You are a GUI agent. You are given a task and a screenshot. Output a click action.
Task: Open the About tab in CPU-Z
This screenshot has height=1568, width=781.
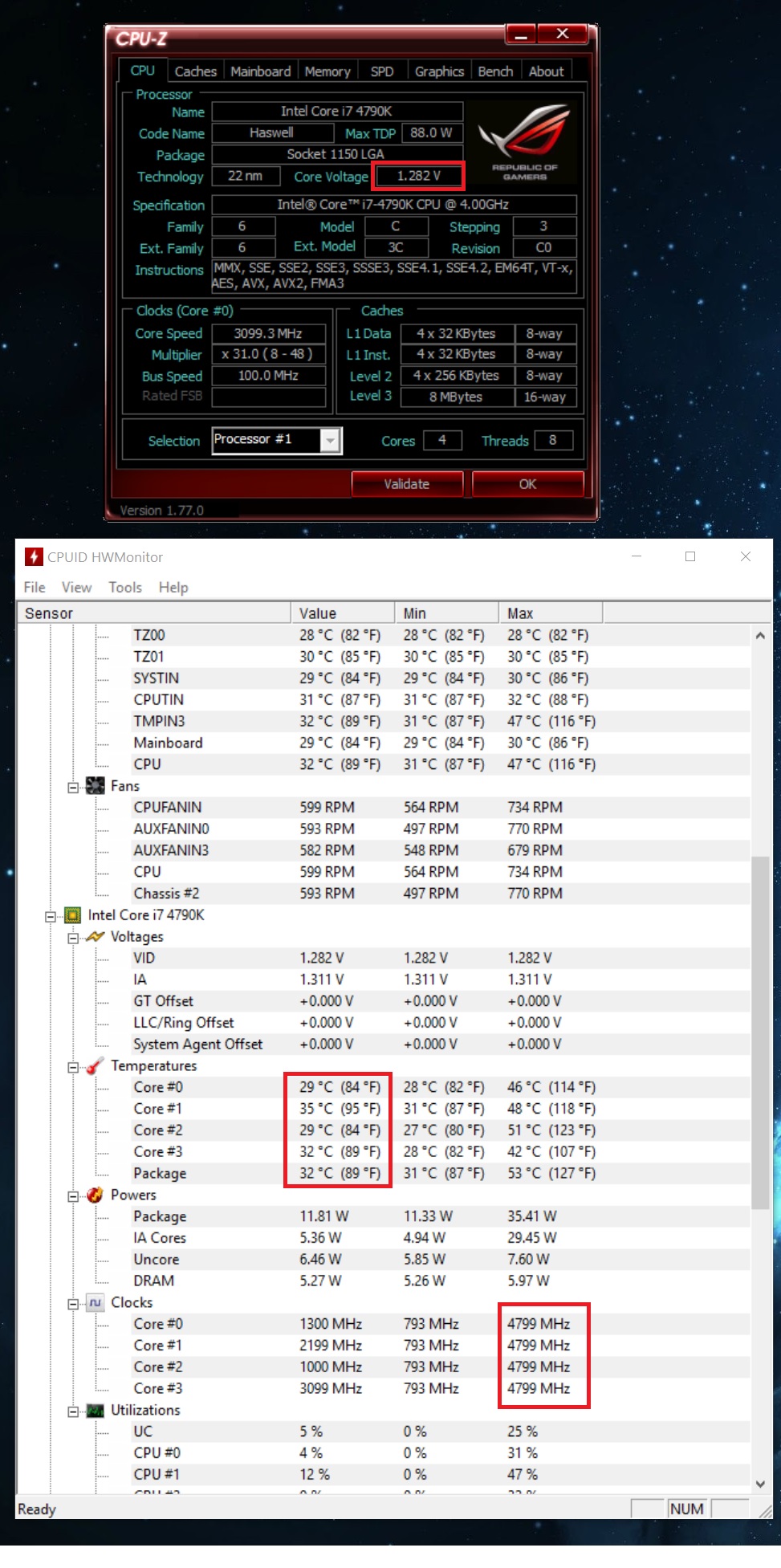(x=546, y=71)
